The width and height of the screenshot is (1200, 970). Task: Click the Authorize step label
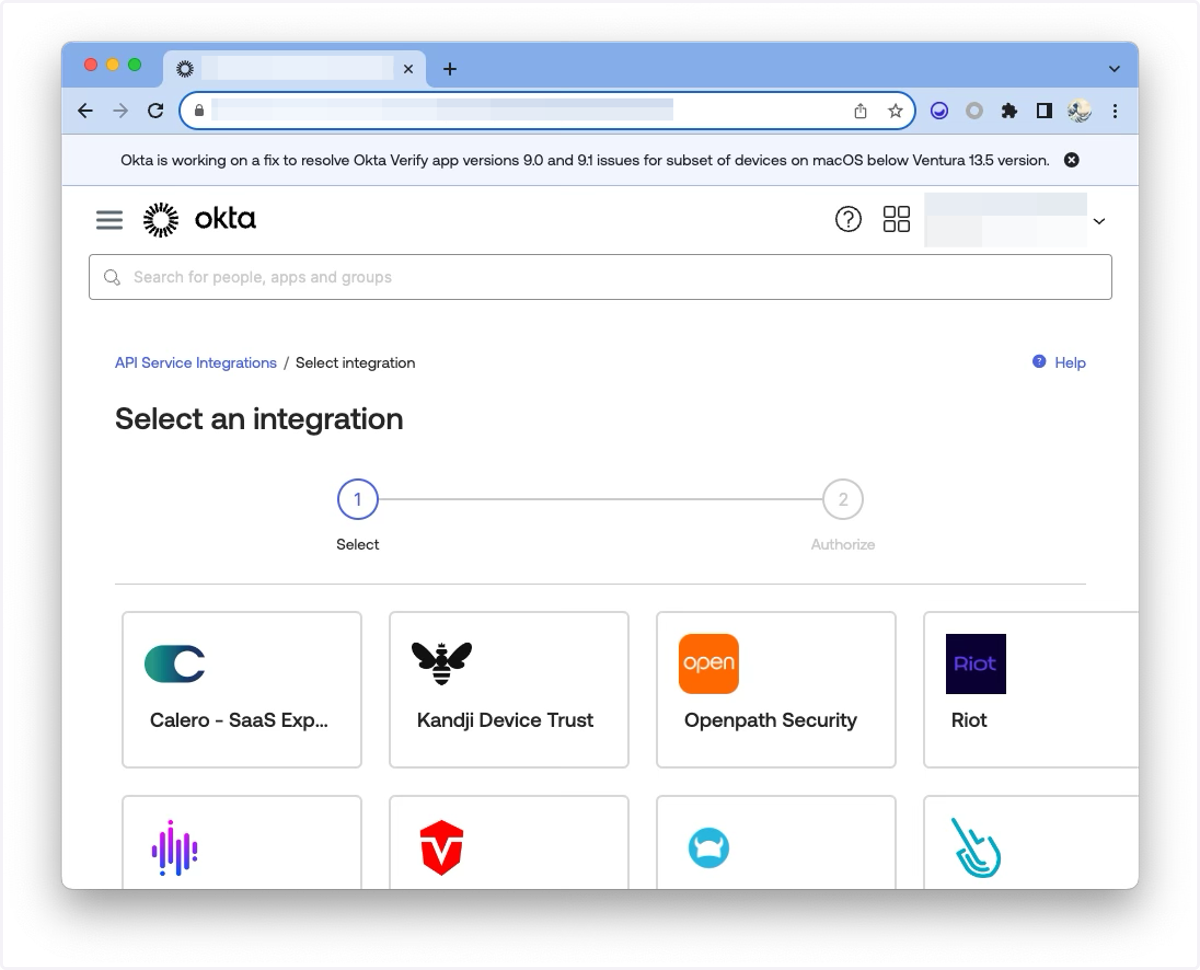pyautogui.click(x=843, y=545)
